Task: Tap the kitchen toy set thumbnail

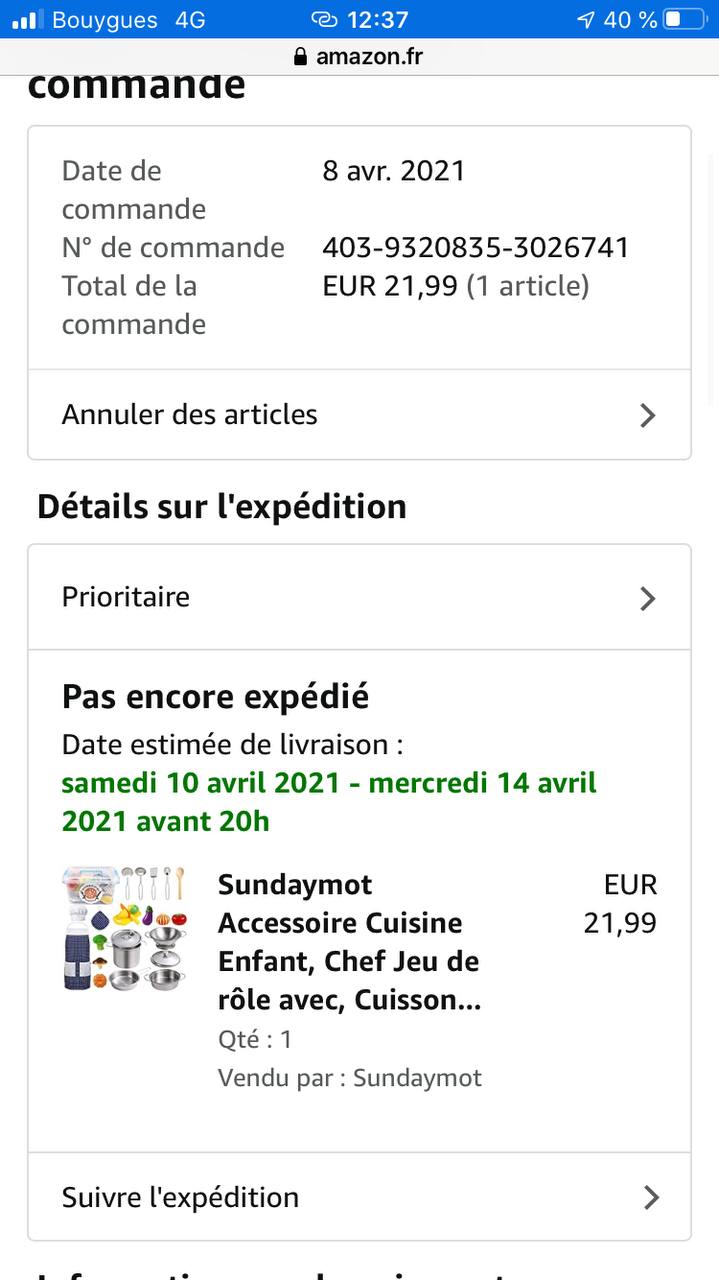Action: click(x=125, y=929)
